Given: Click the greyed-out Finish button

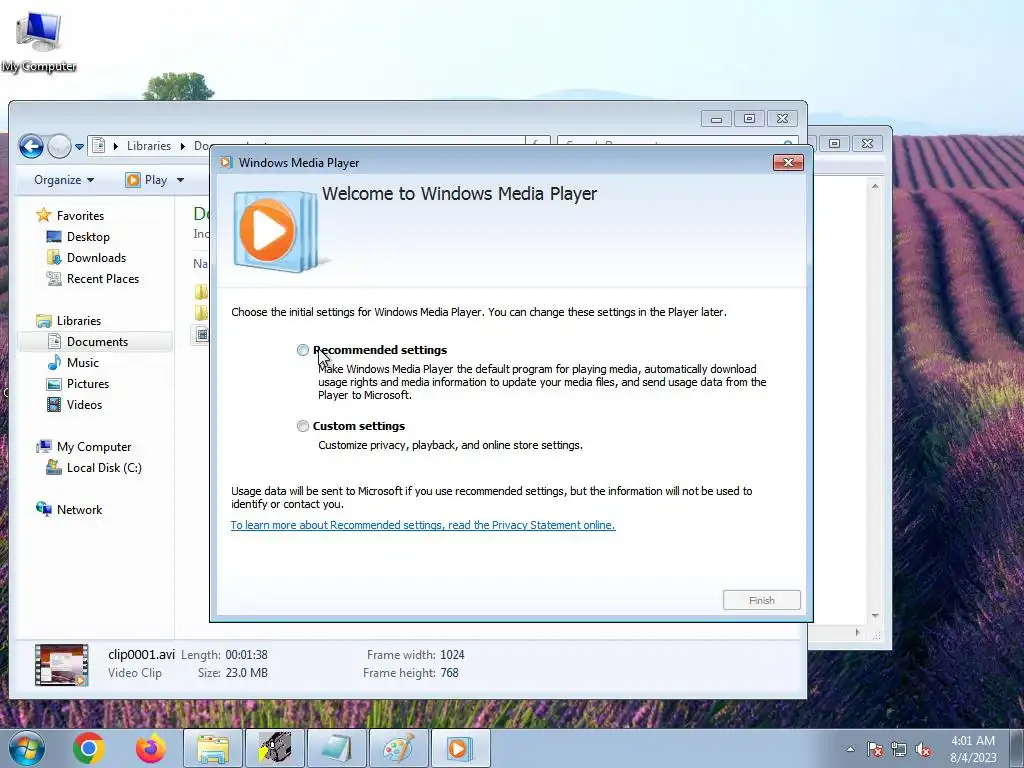Looking at the screenshot, I should 761,600.
